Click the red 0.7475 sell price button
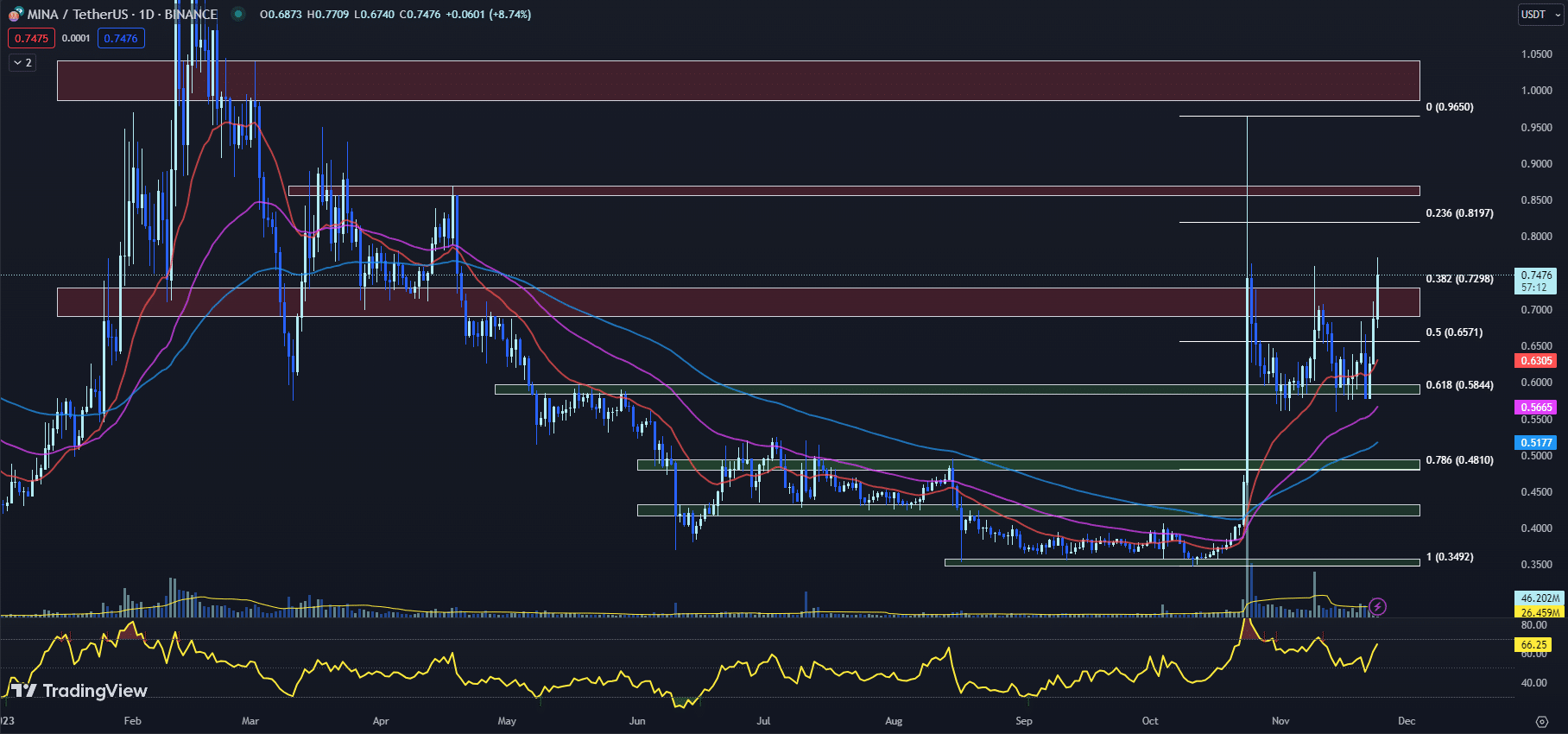 click(31, 38)
